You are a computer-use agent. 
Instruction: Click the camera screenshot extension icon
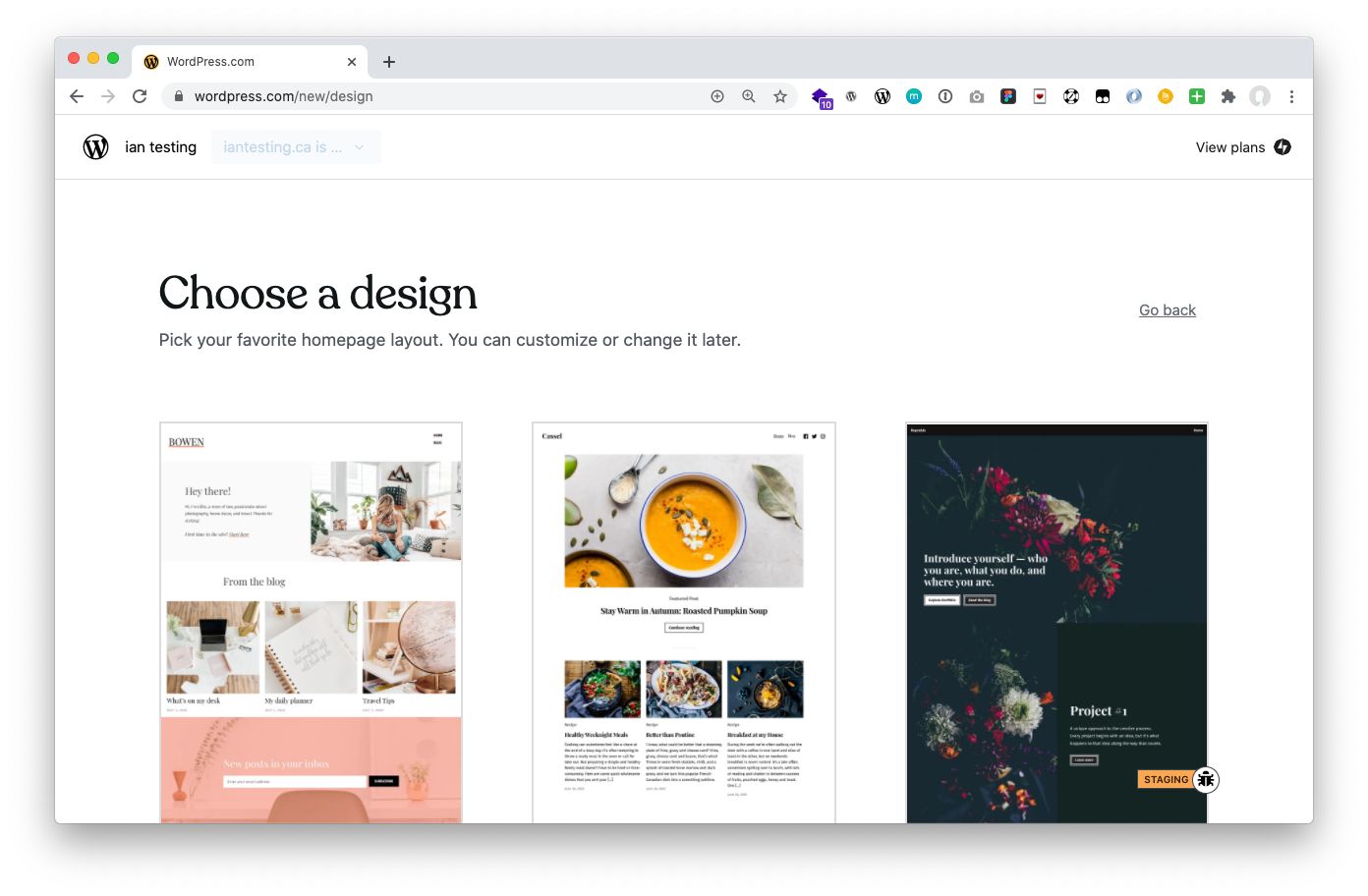pos(977,96)
